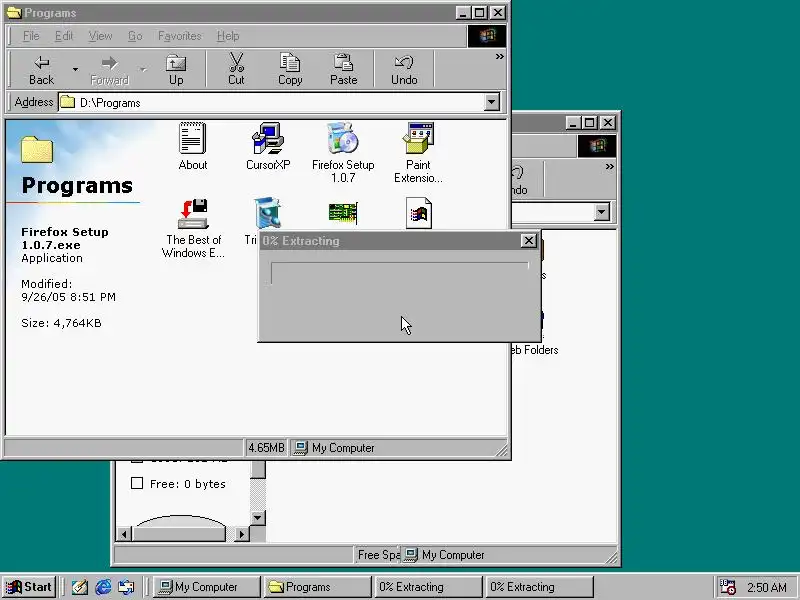
Task: Click Free Space status bar text
Action: click(378, 555)
